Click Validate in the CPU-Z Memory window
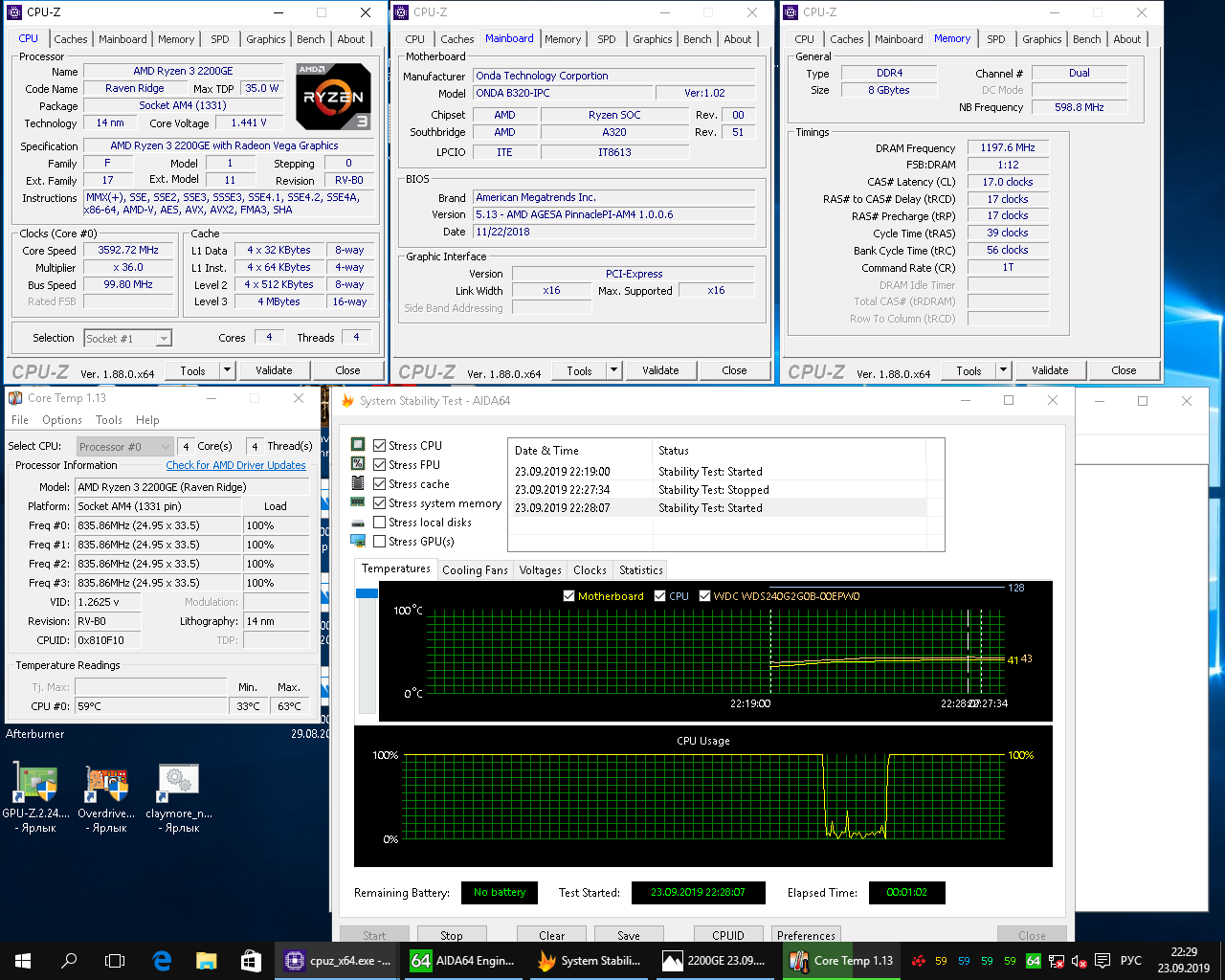Screen dimensions: 1225x980 (x=1050, y=370)
